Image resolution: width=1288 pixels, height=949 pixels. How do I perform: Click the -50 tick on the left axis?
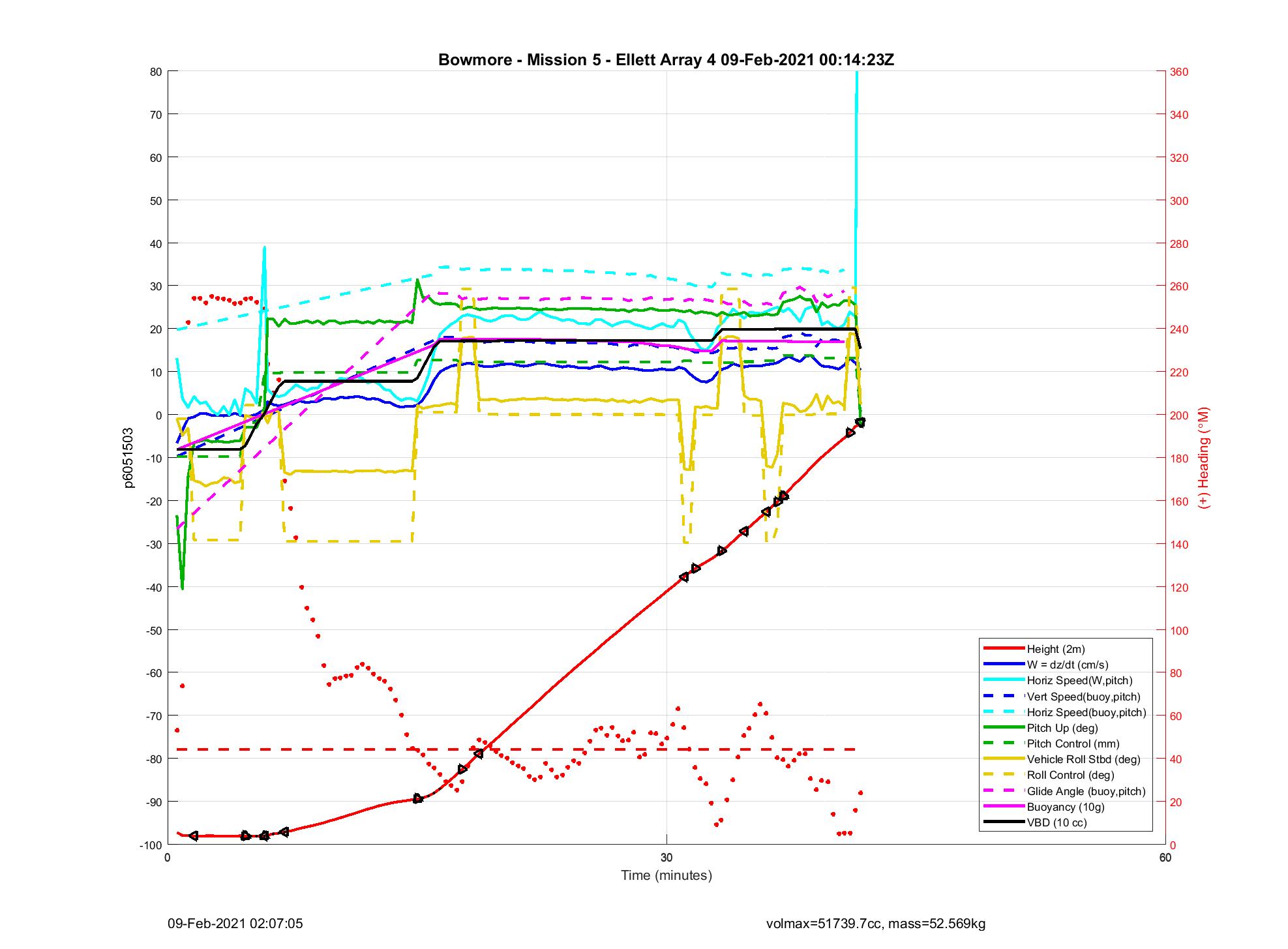pyautogui.click(x=153, y=630)
